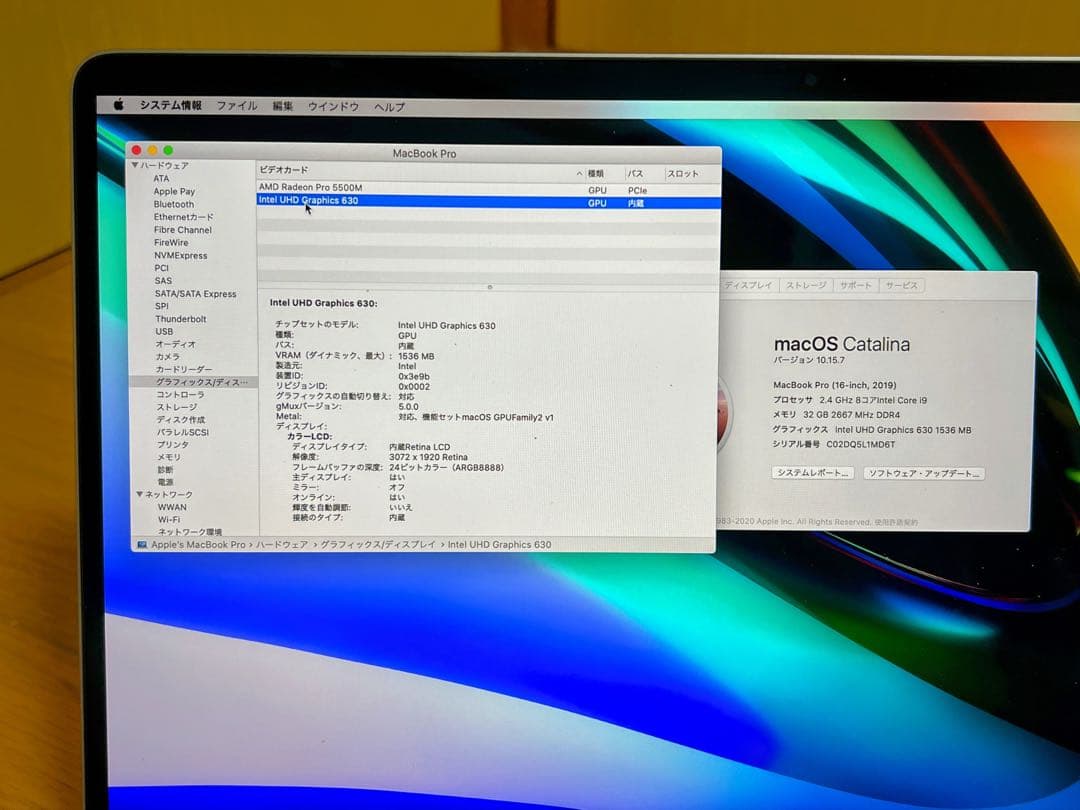1080x810 pixels.
Task: Close the MacBook Pro system information window
Action: (x=136, y=150)
